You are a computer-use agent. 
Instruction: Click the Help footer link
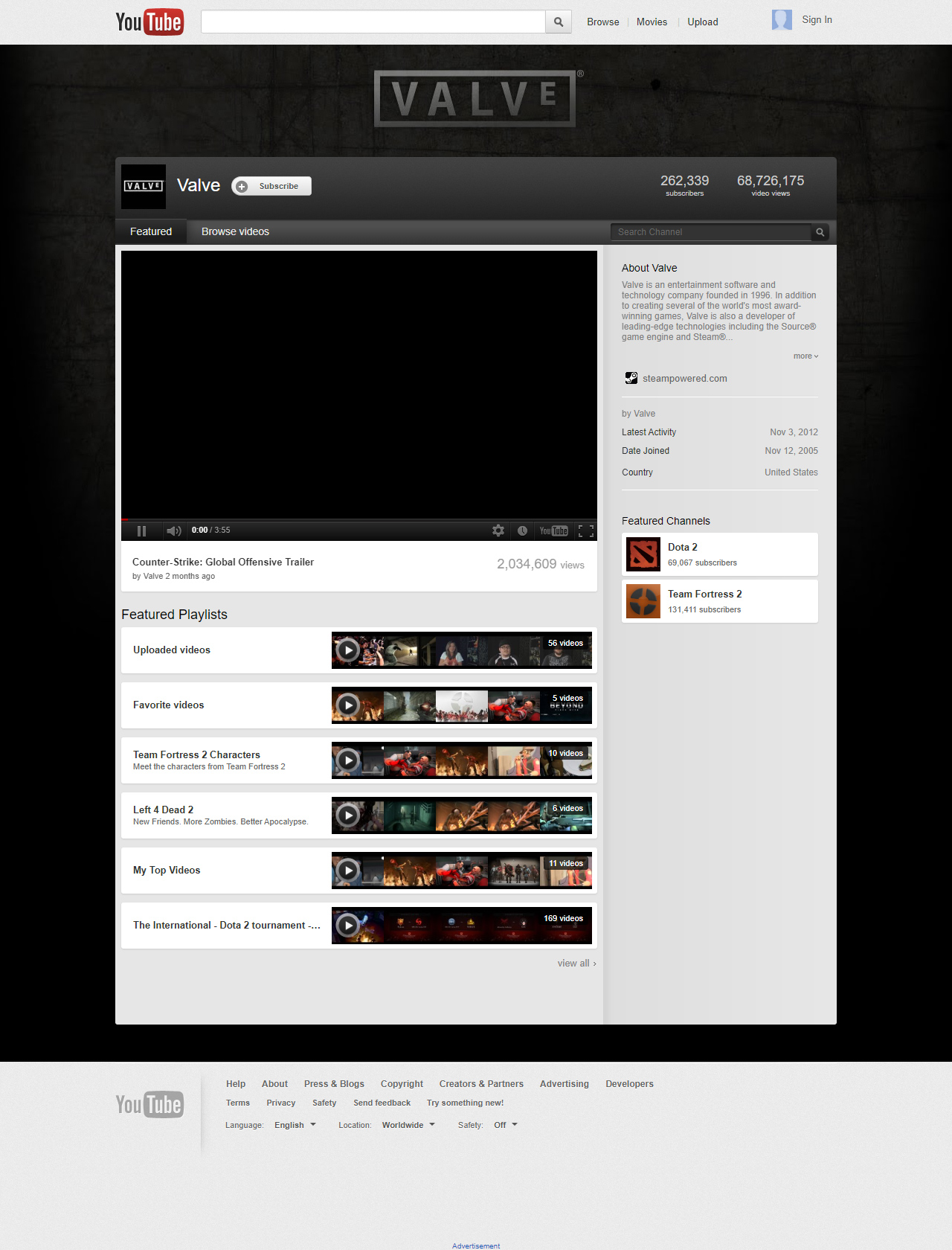[x=236, y=1084]
